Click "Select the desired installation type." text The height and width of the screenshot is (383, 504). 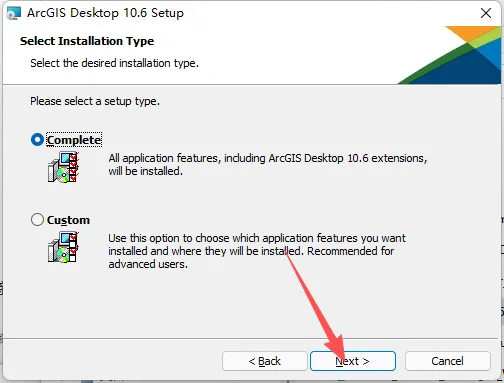click(114, 63)
